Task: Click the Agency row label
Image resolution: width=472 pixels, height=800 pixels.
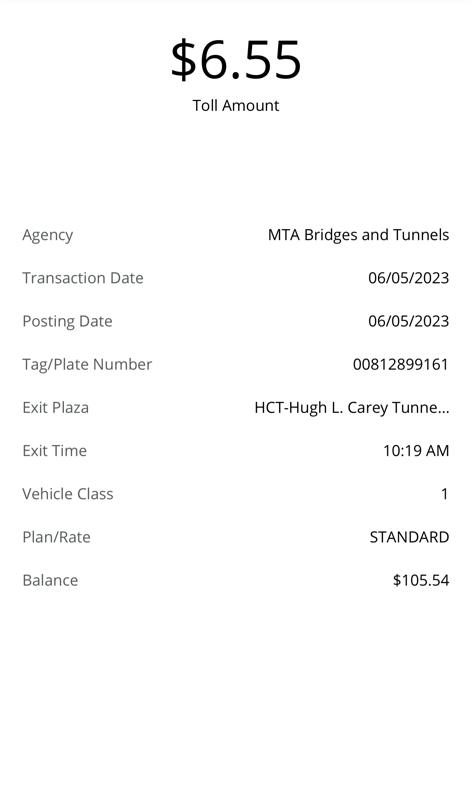Action: point(47,235)
